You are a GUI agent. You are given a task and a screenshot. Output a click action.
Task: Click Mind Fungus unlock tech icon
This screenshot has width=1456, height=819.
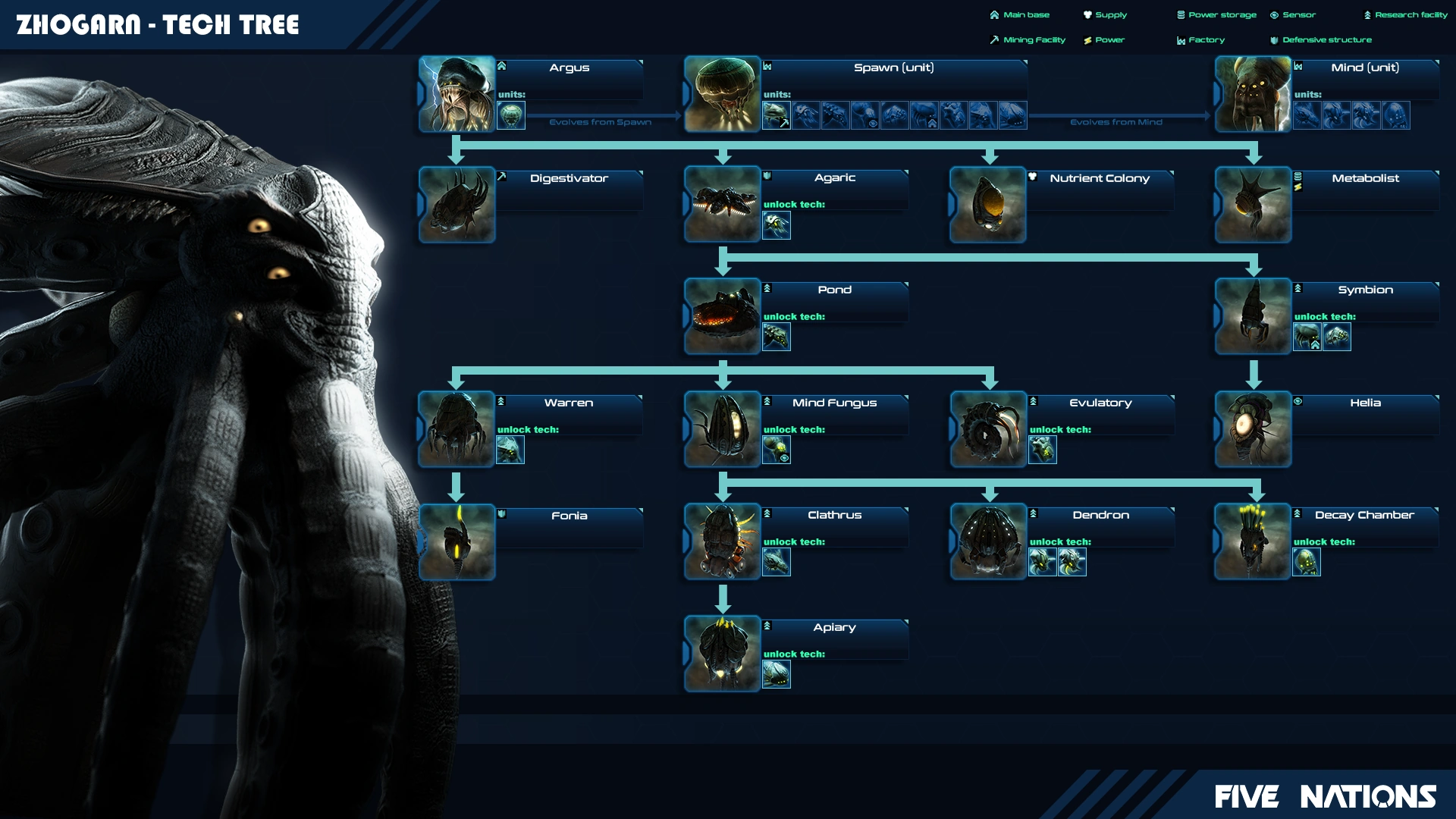coord(776,450)
